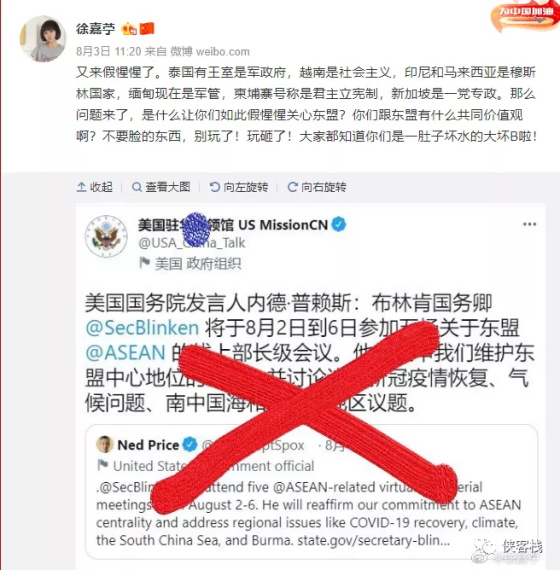Open the @ASEAN mention link
Viewport: 560px width, 570px height.
click(125, 353)
